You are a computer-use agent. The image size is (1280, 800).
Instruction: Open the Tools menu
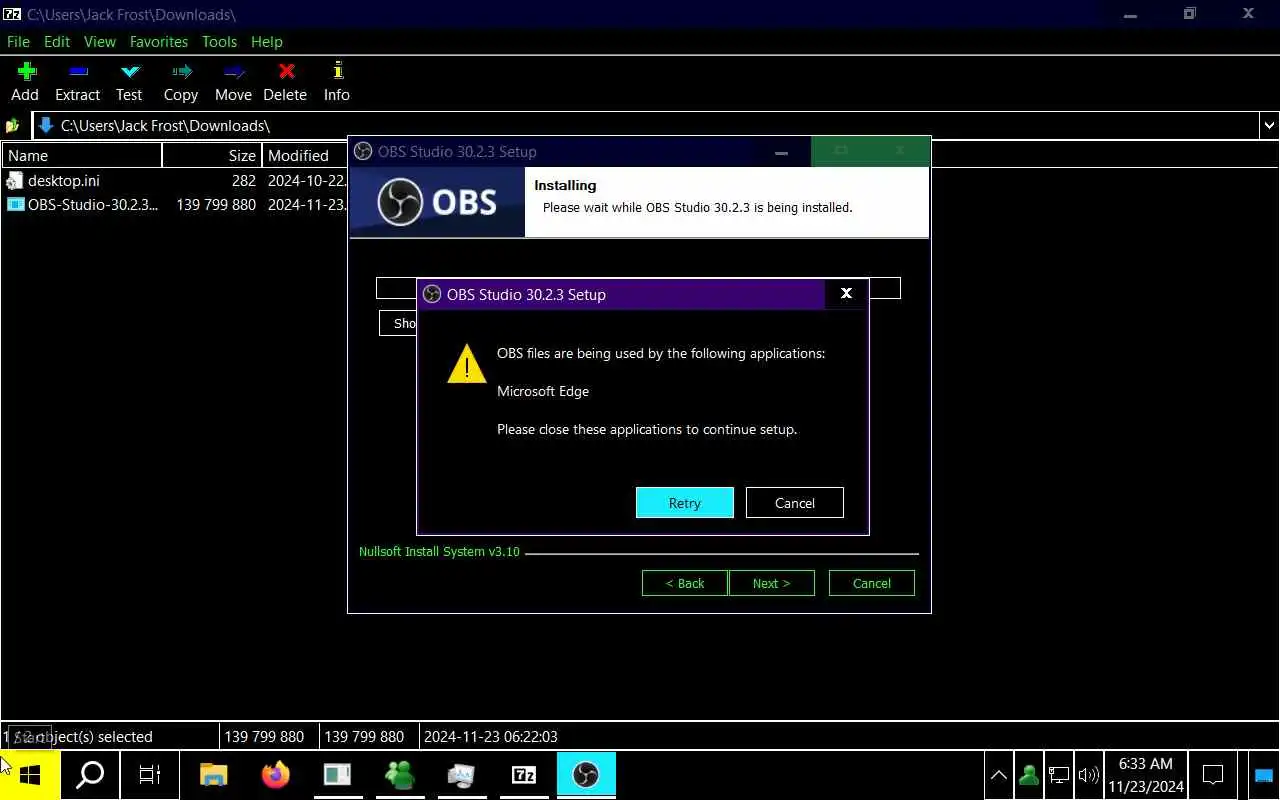pyautogui.click(x=219, y=42)
